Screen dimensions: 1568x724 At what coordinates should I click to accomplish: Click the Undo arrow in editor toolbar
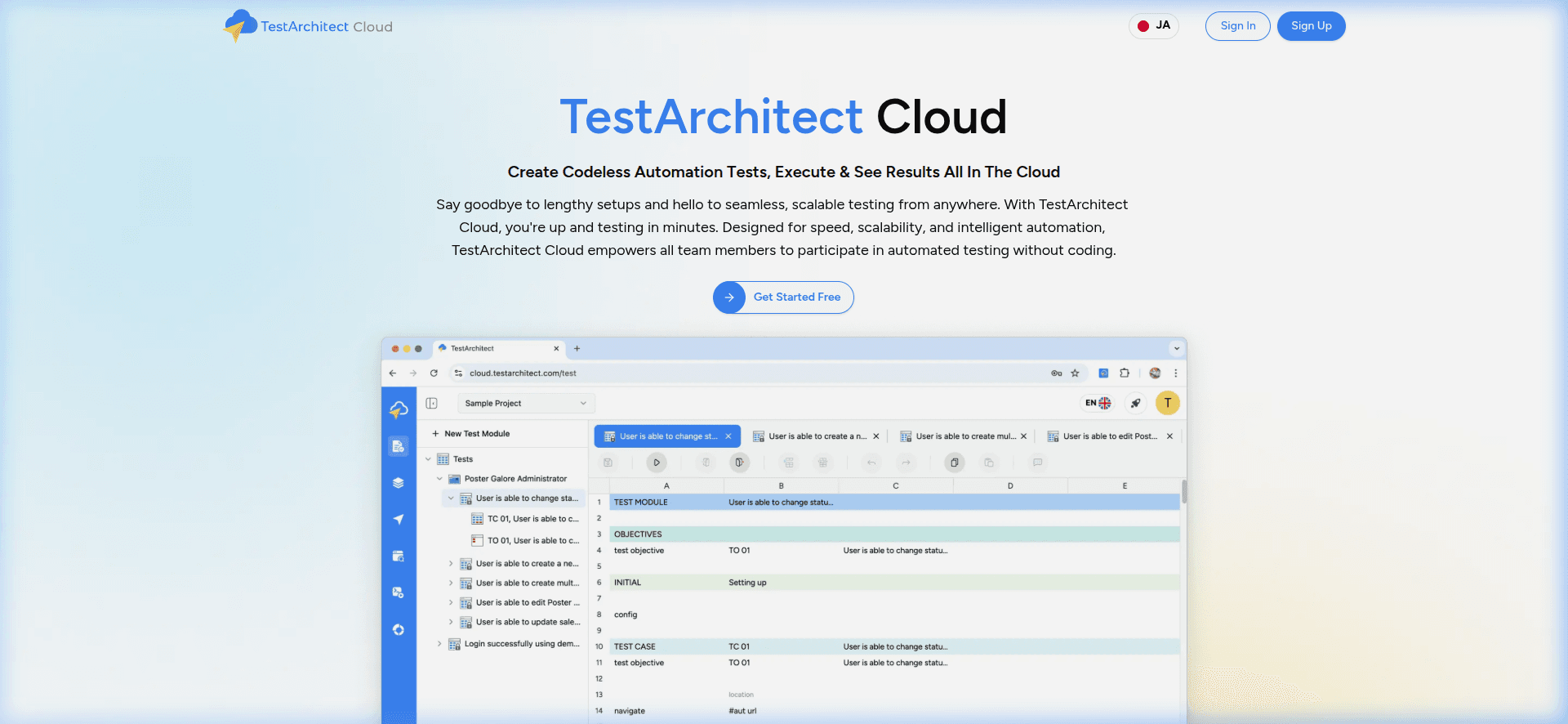[x=871, y=463]
